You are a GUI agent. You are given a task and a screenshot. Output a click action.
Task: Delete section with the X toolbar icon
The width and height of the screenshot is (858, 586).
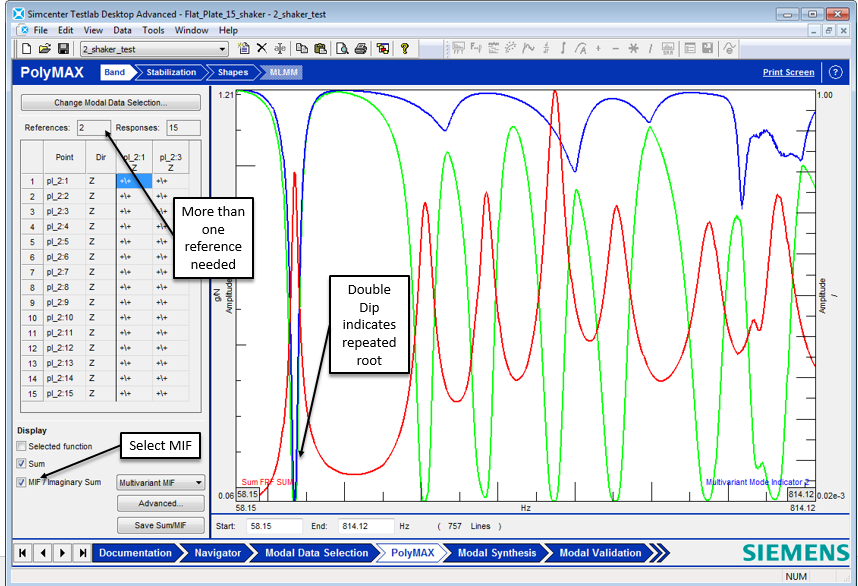[x=262, y=49]
